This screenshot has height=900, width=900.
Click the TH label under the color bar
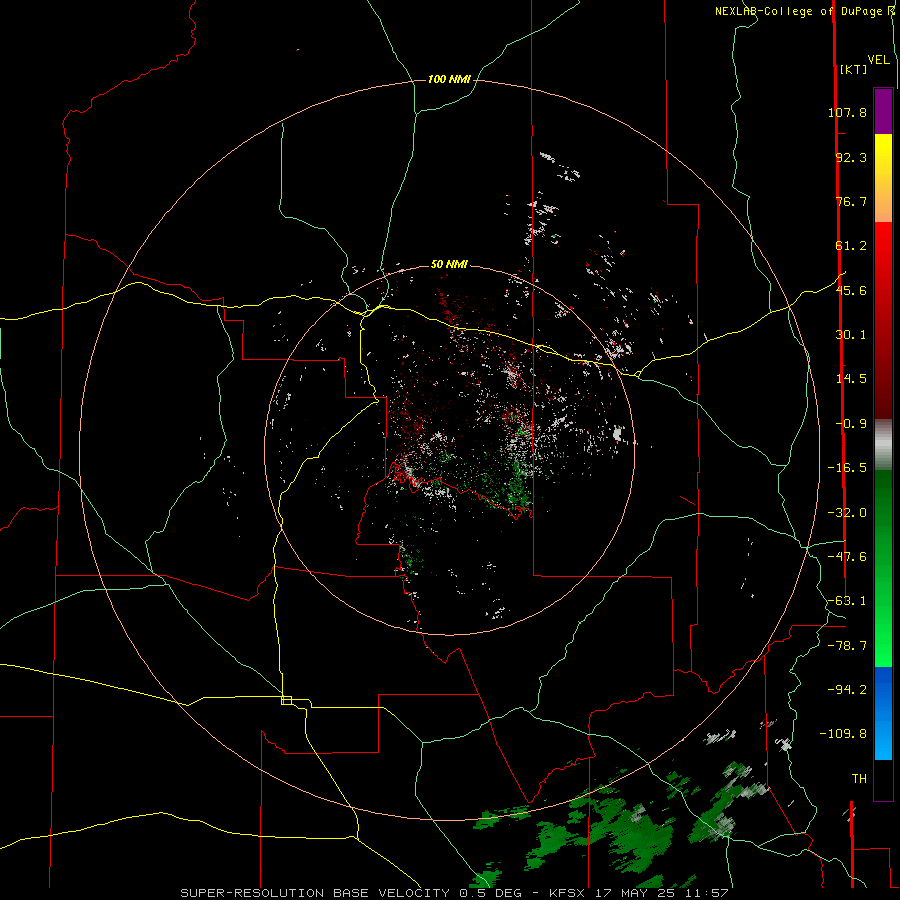[859, 779]
